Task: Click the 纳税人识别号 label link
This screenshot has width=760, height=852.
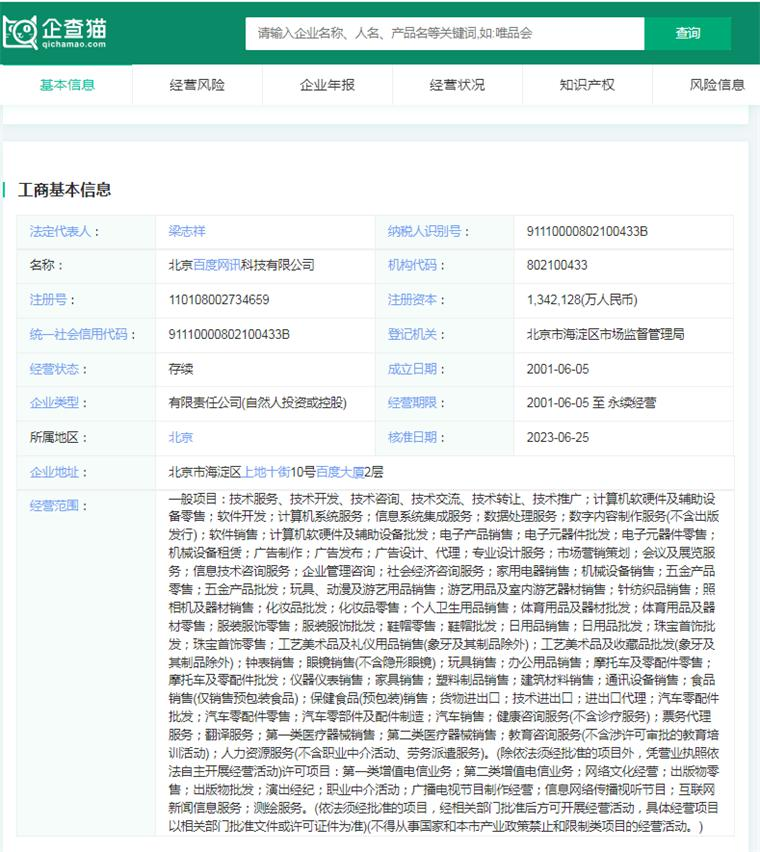Action: point(424,231)
